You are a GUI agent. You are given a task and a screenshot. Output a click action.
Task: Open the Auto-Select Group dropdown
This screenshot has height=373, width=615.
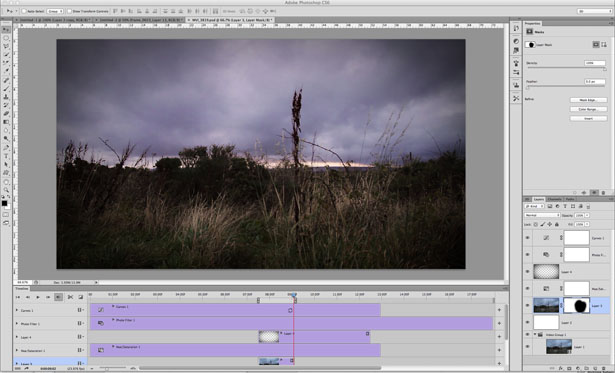point(55,11)
